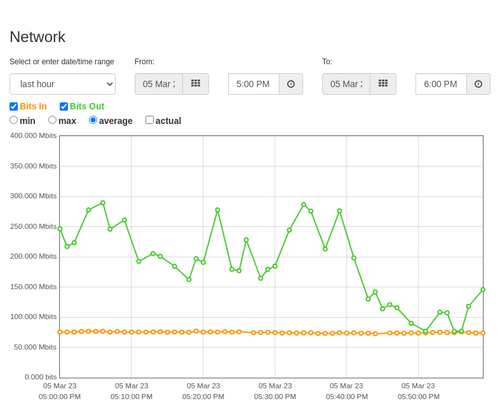The image size is (500, 403).
Task: Click the Network heading
Action: click(38, 37)
